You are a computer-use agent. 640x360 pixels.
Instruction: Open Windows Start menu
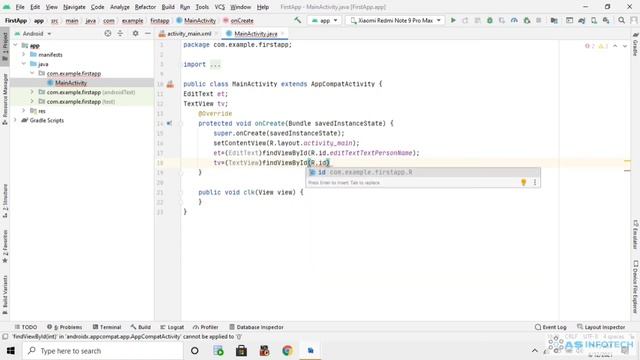click(x=11, y=351)
